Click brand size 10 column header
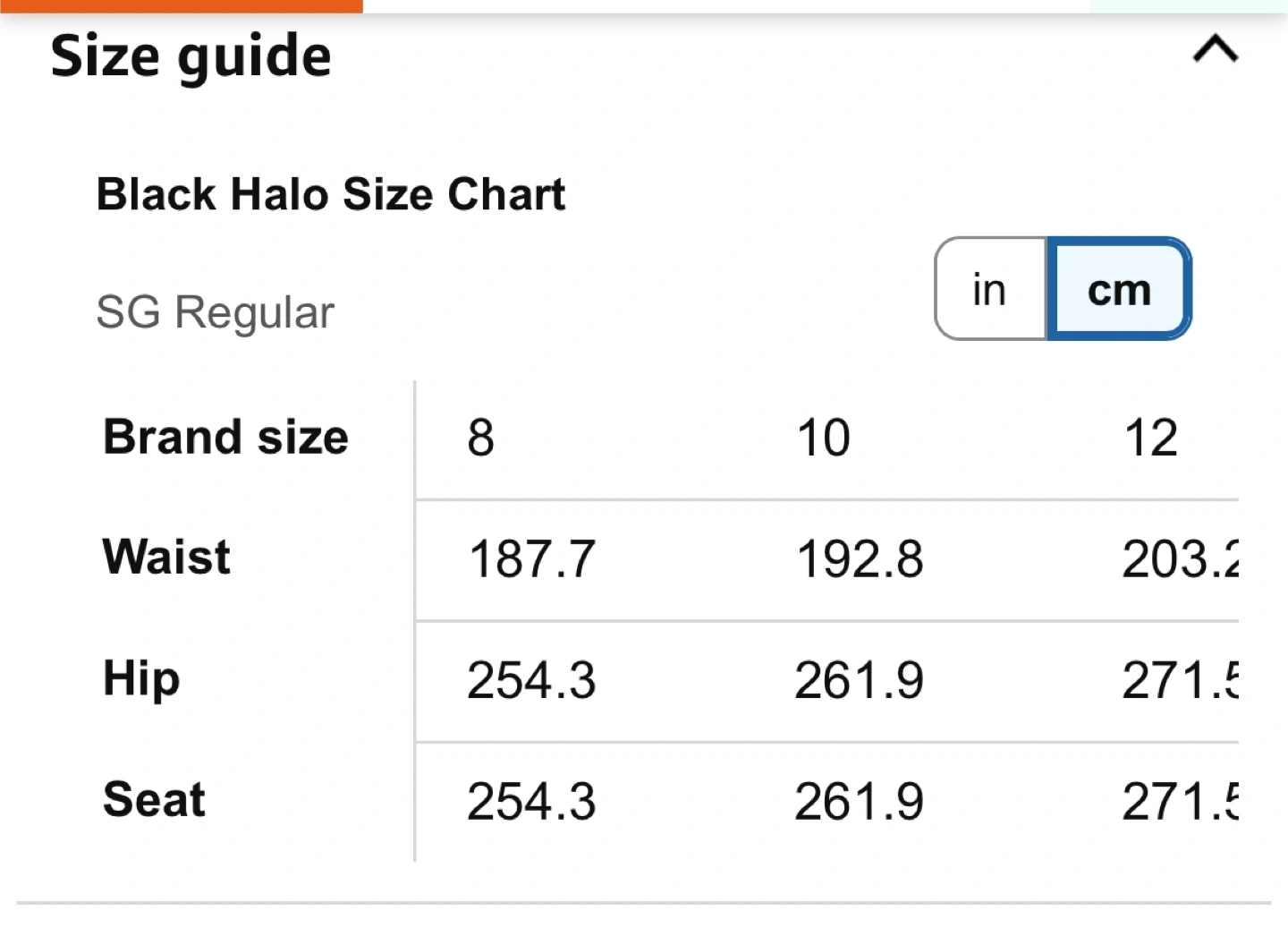Screen dimensions: 1288x945 pos(823,438)
